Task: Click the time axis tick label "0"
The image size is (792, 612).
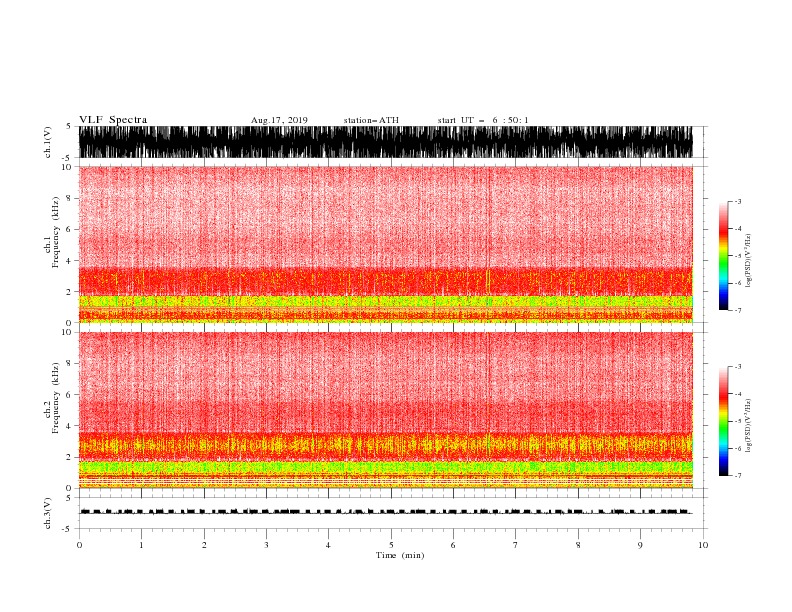Action: pos(79,545)
